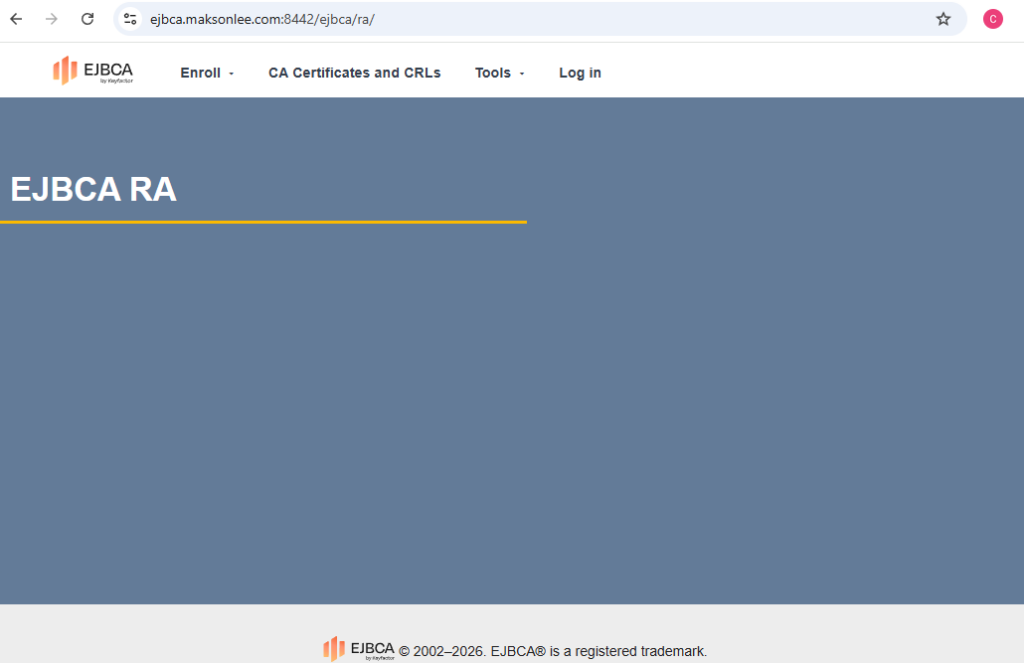Open the site information icon in address bar
The height and width of the screenshot is (663, 1024).
130,19
